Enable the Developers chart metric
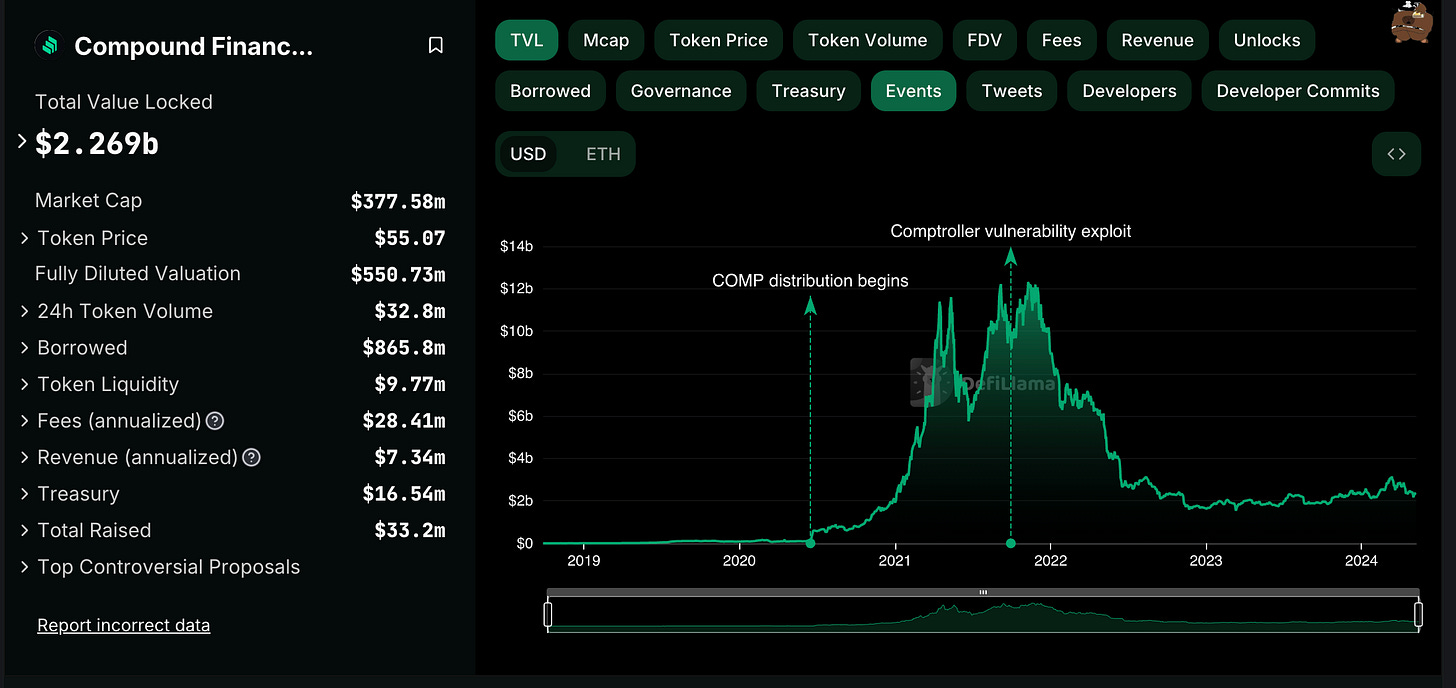1456x688 pixels. click(x=1129, y=91)
